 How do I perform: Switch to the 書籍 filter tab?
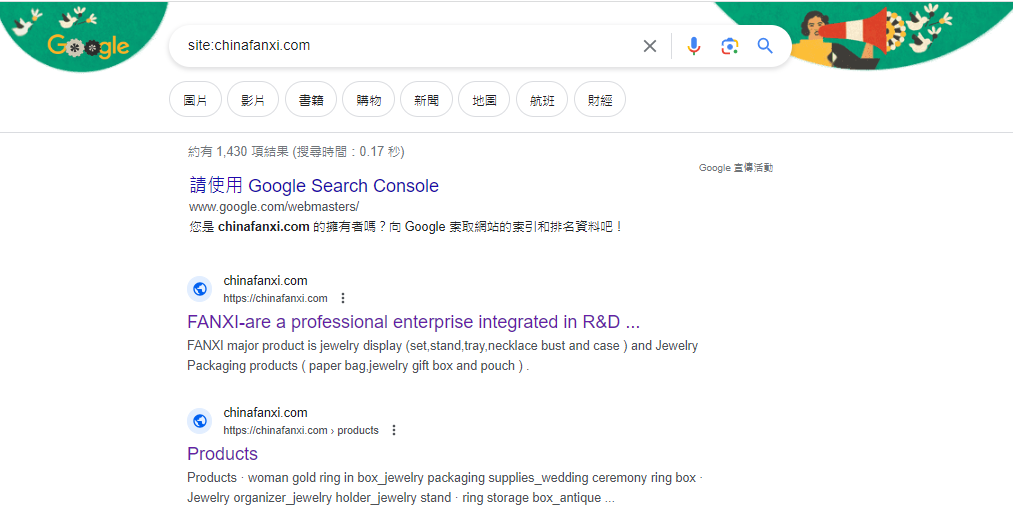point(311,99)
